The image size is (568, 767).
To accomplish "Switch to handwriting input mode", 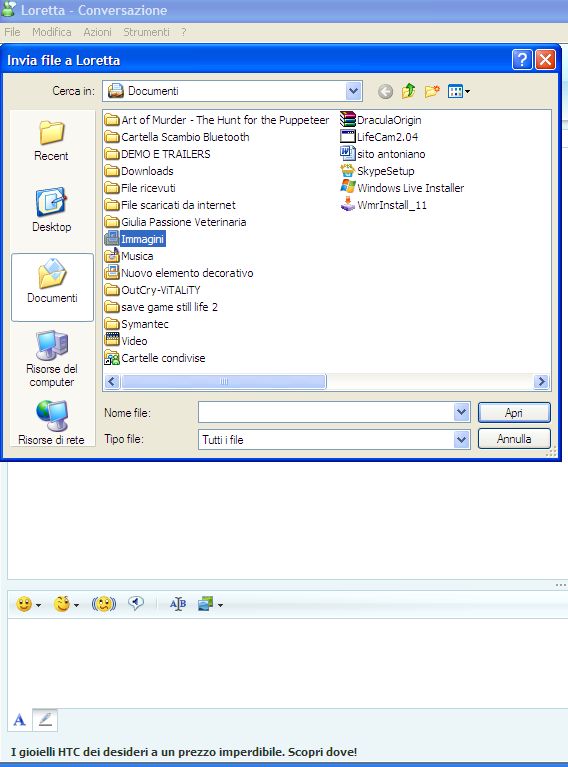I will click(x=45, y=720).
